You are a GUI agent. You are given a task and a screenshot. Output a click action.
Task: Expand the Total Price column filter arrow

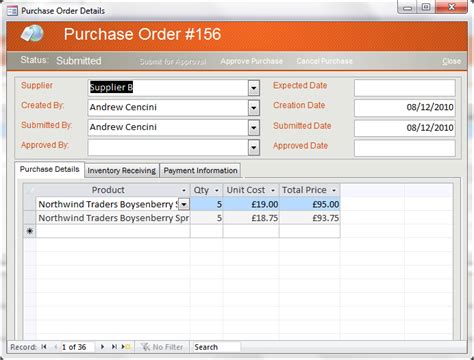point(334,190)
